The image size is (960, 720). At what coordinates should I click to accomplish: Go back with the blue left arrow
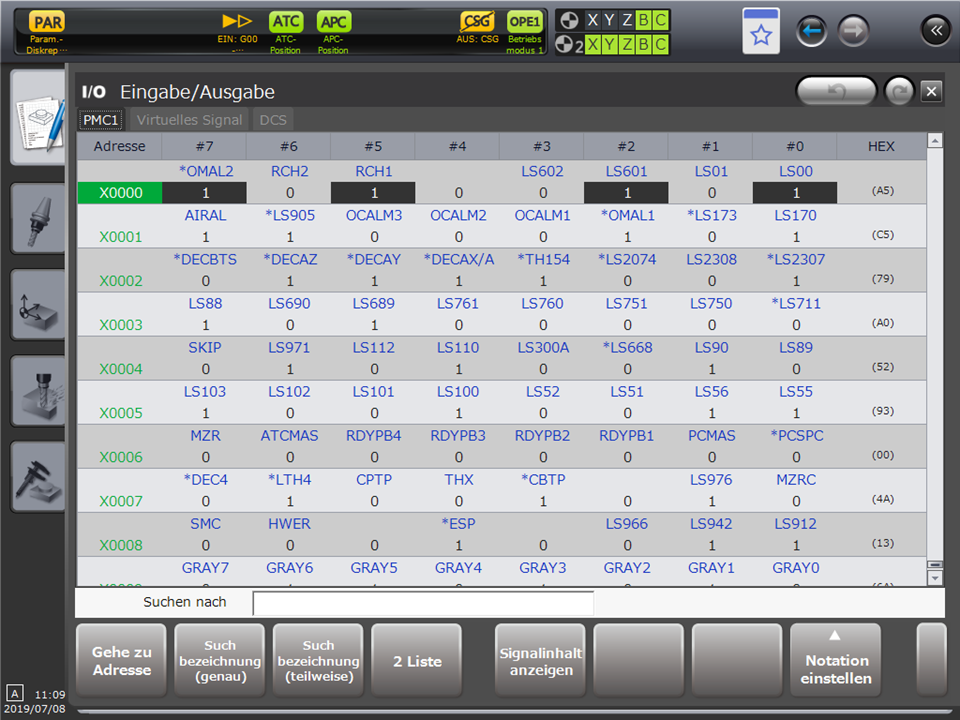(811, 32)
